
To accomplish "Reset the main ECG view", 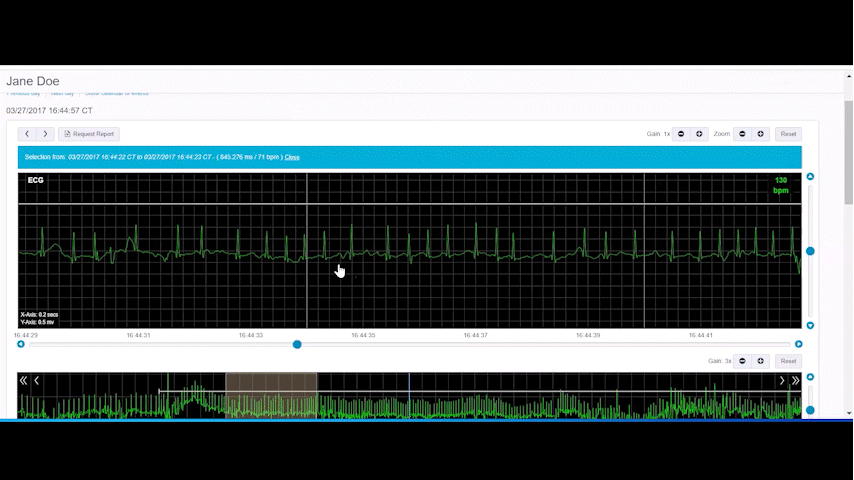I will tap(788, 134).
